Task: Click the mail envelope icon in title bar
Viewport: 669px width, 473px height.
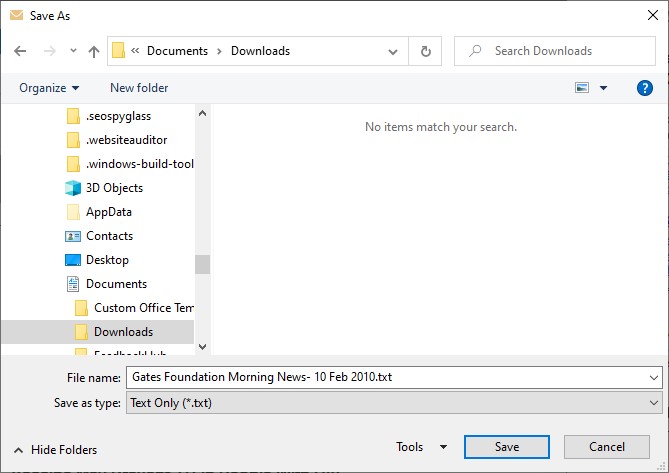Action: (16, 15)
